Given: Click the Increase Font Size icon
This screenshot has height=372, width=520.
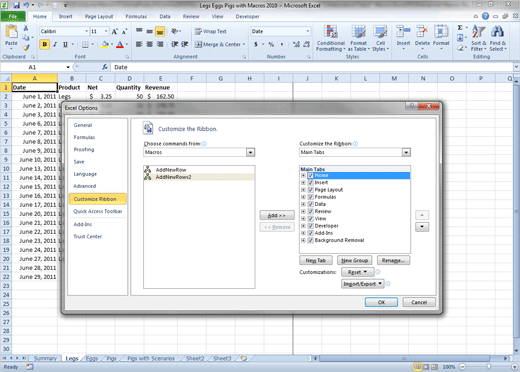Looking at the screenshot, I should click(x=114, y=32).
